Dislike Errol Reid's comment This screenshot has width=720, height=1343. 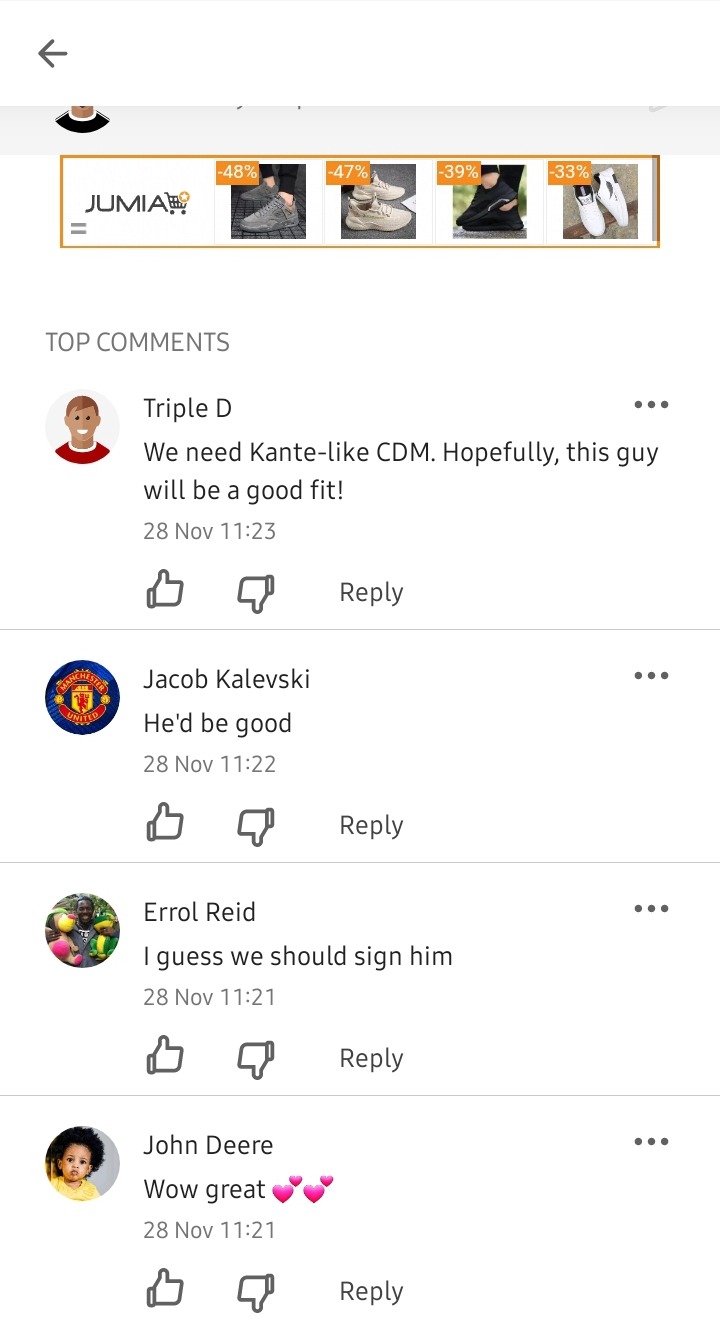(256, 1059)
